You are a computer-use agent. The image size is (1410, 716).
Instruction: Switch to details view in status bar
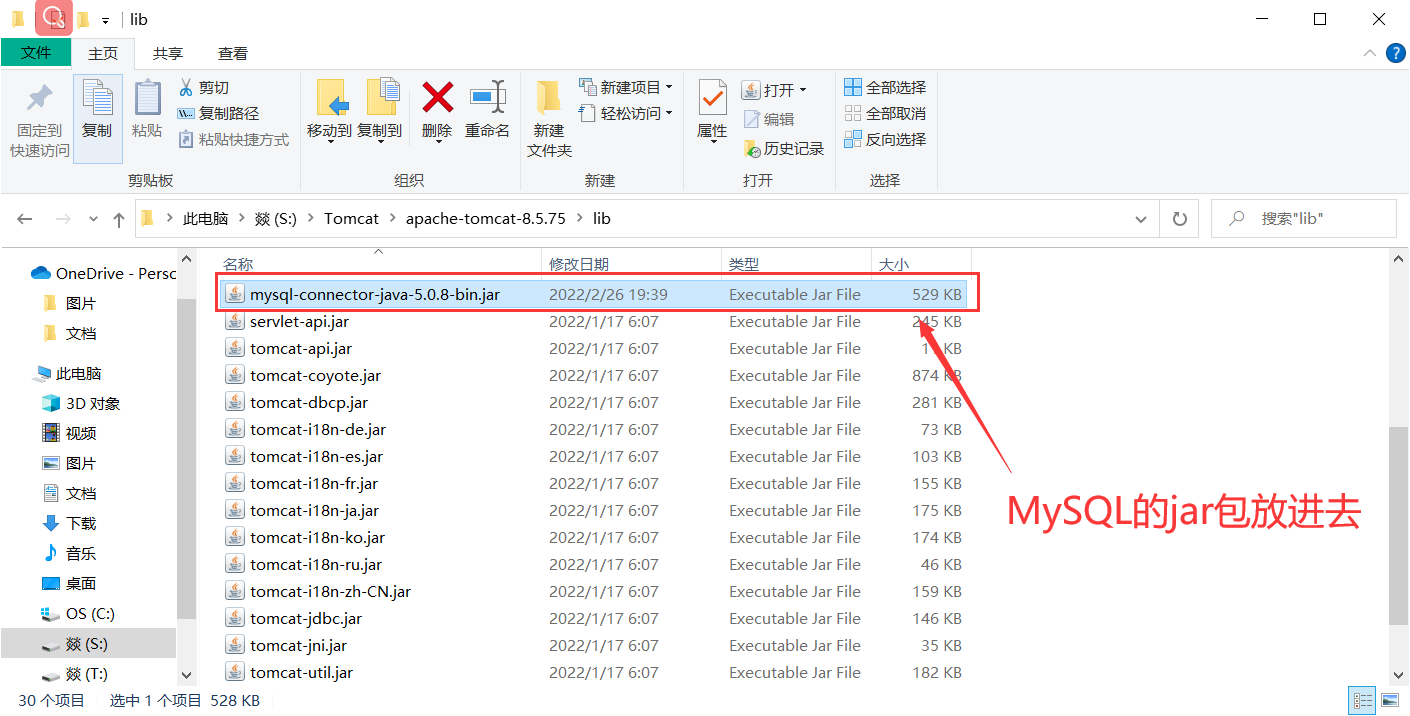coord(1362,700)
